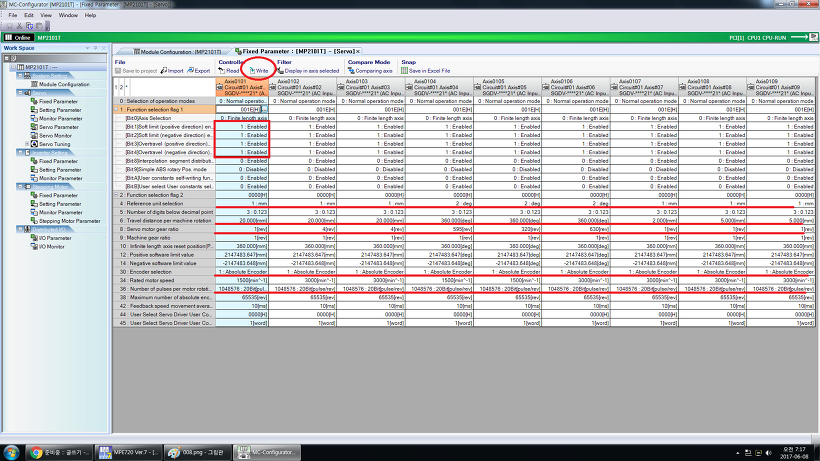
Task: Open I/O Parameter in the tree
Action: tap(55, 238)
